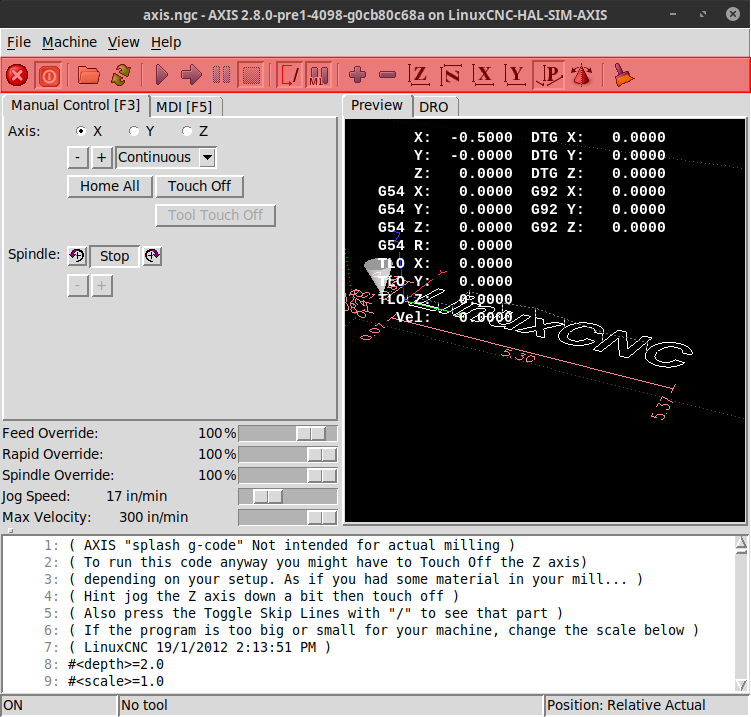The image size is (751, 717).
Task: Start spindle counterclockwise icon
Action: click(77, 256)
